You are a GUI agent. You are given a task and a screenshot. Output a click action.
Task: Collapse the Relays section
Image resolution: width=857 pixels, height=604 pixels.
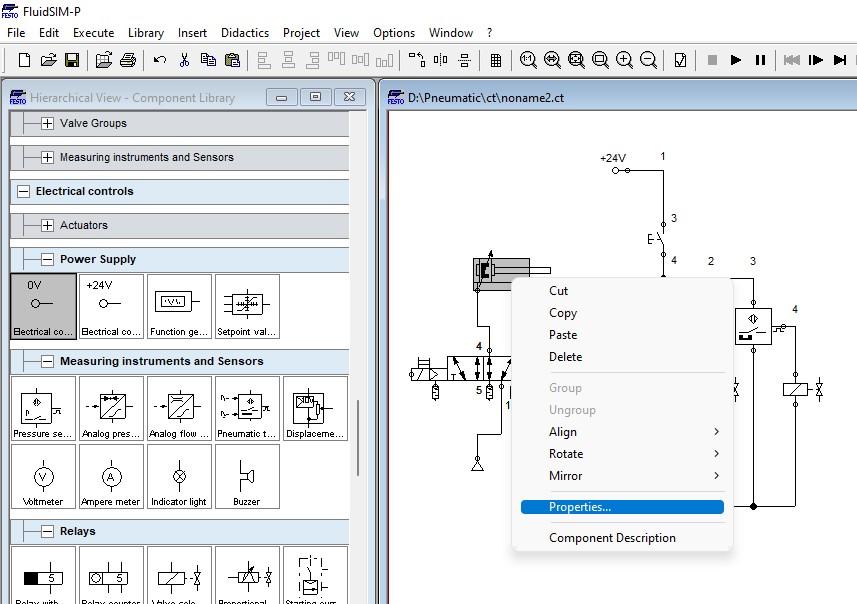(x=48, y=531)
